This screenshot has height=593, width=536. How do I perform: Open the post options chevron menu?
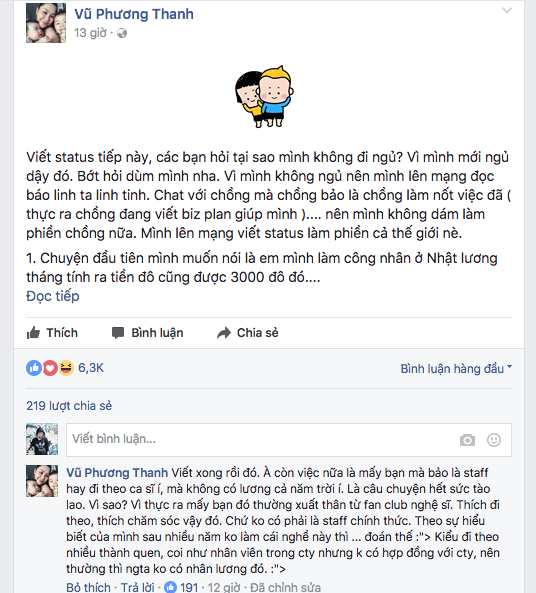pos(506,10)
